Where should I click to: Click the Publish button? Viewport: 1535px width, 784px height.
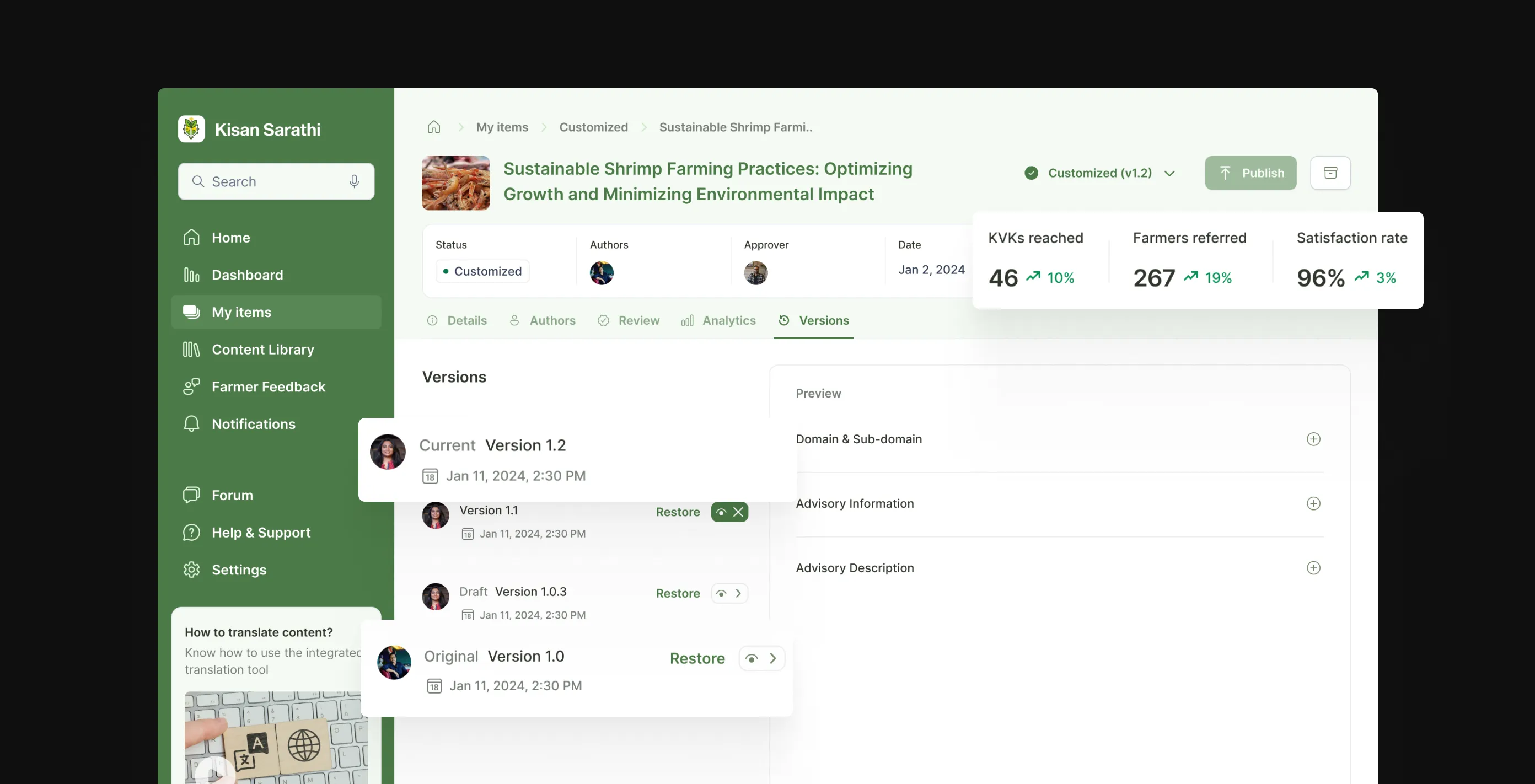[1250, 173]
